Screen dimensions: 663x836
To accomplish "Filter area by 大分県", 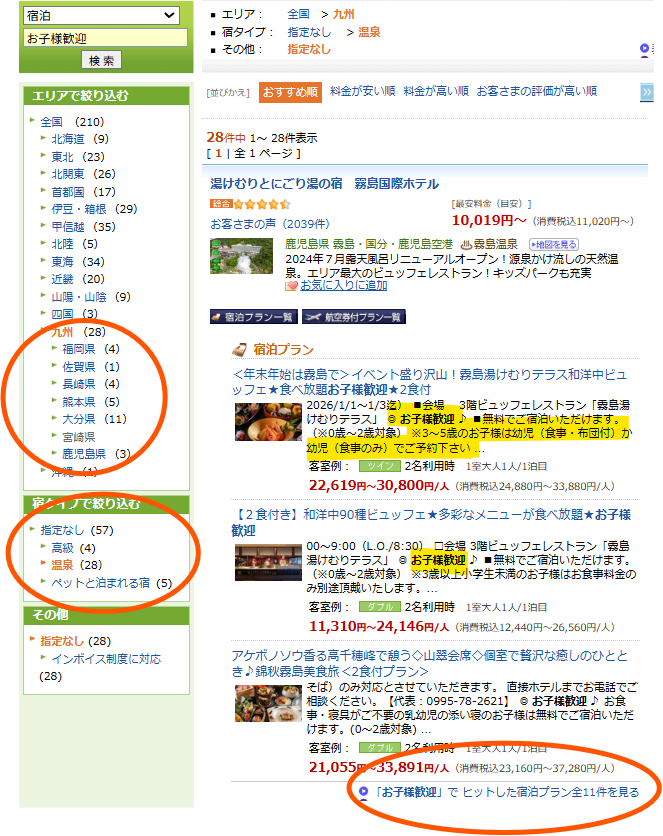I will point(80,419).
